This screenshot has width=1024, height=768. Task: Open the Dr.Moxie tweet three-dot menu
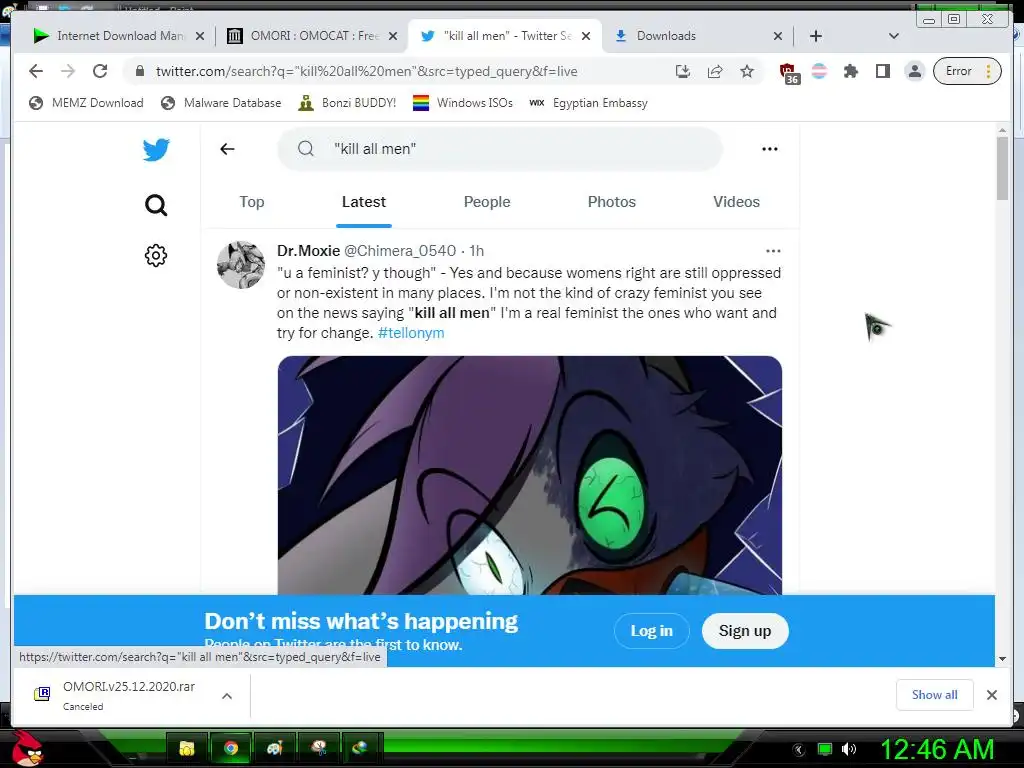point(773,251)
